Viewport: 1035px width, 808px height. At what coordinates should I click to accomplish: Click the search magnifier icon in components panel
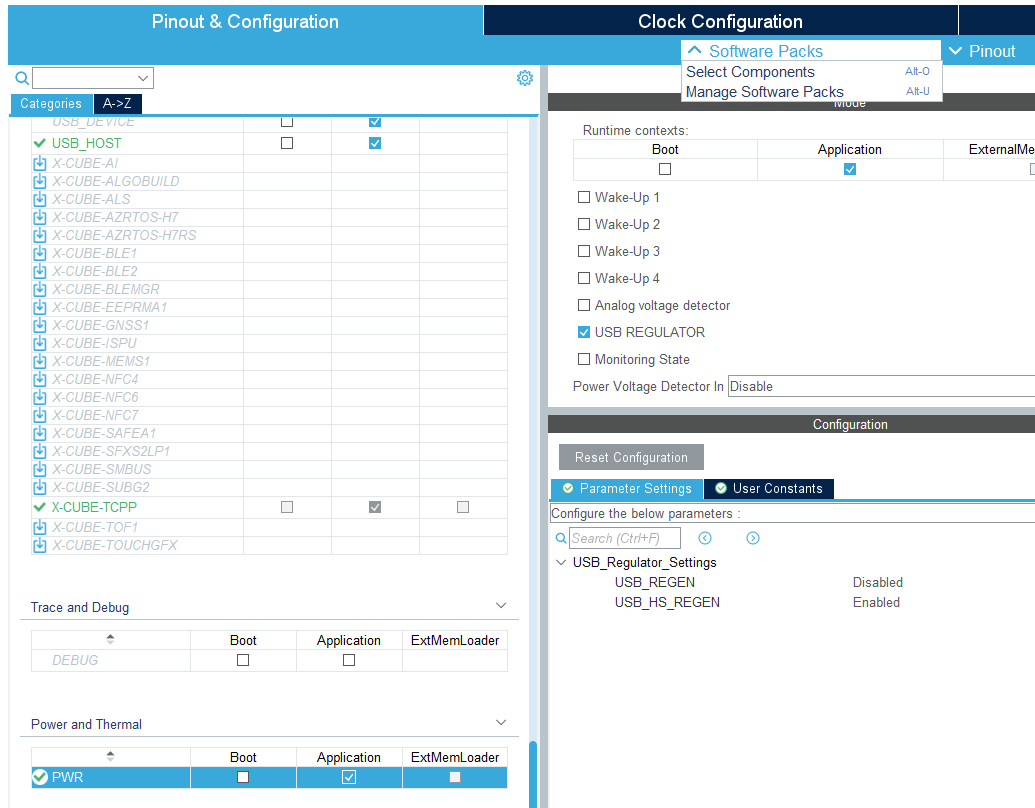21,77
